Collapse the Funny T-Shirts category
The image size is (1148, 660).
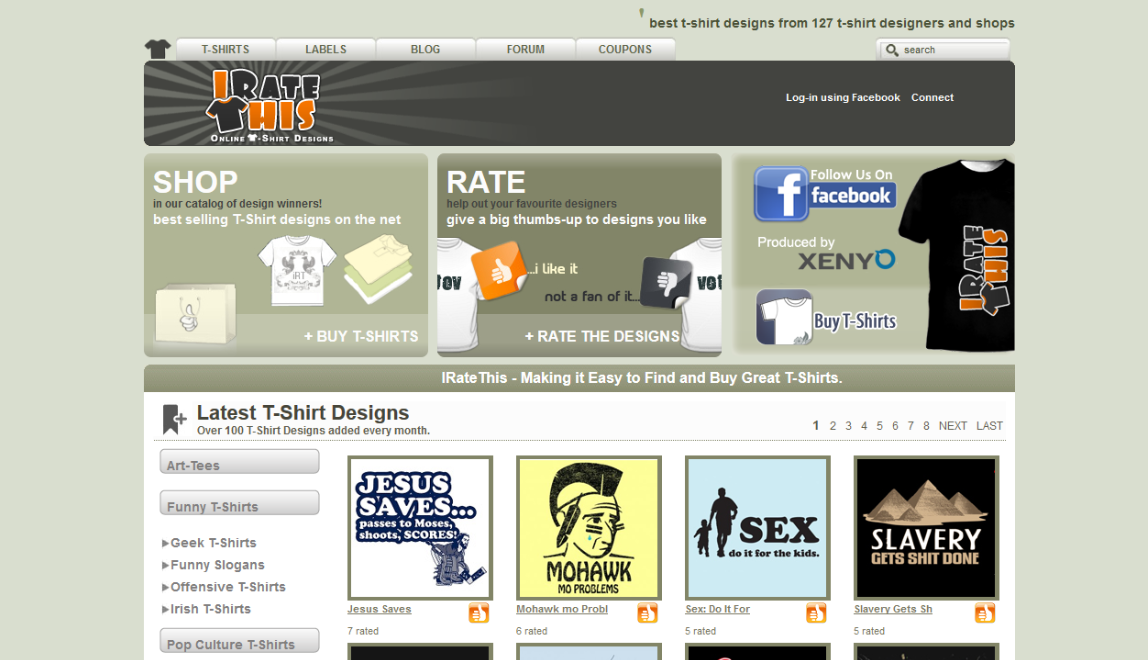(239, 503)
